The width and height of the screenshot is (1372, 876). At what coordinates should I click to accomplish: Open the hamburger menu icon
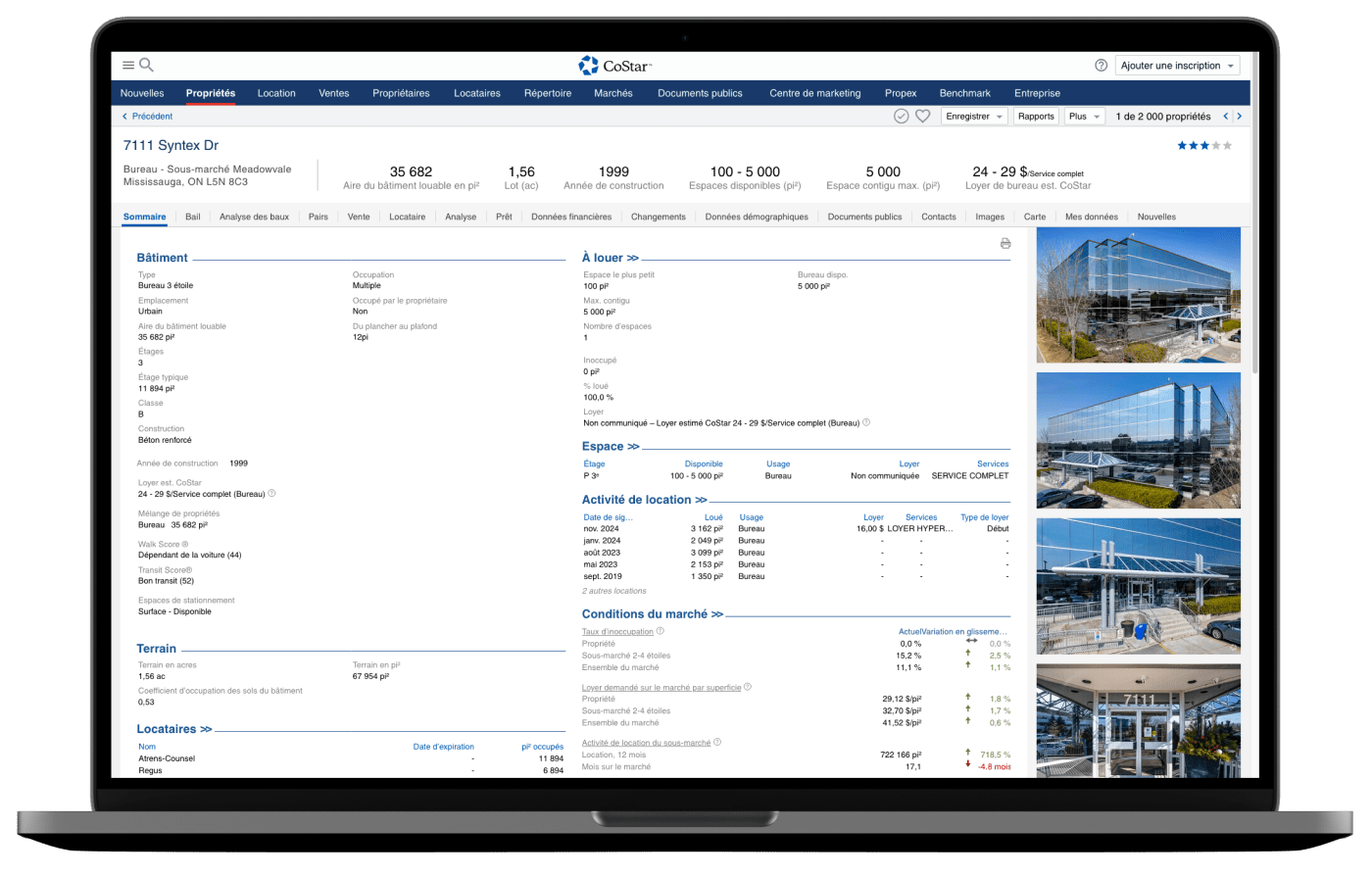(127, 66)
